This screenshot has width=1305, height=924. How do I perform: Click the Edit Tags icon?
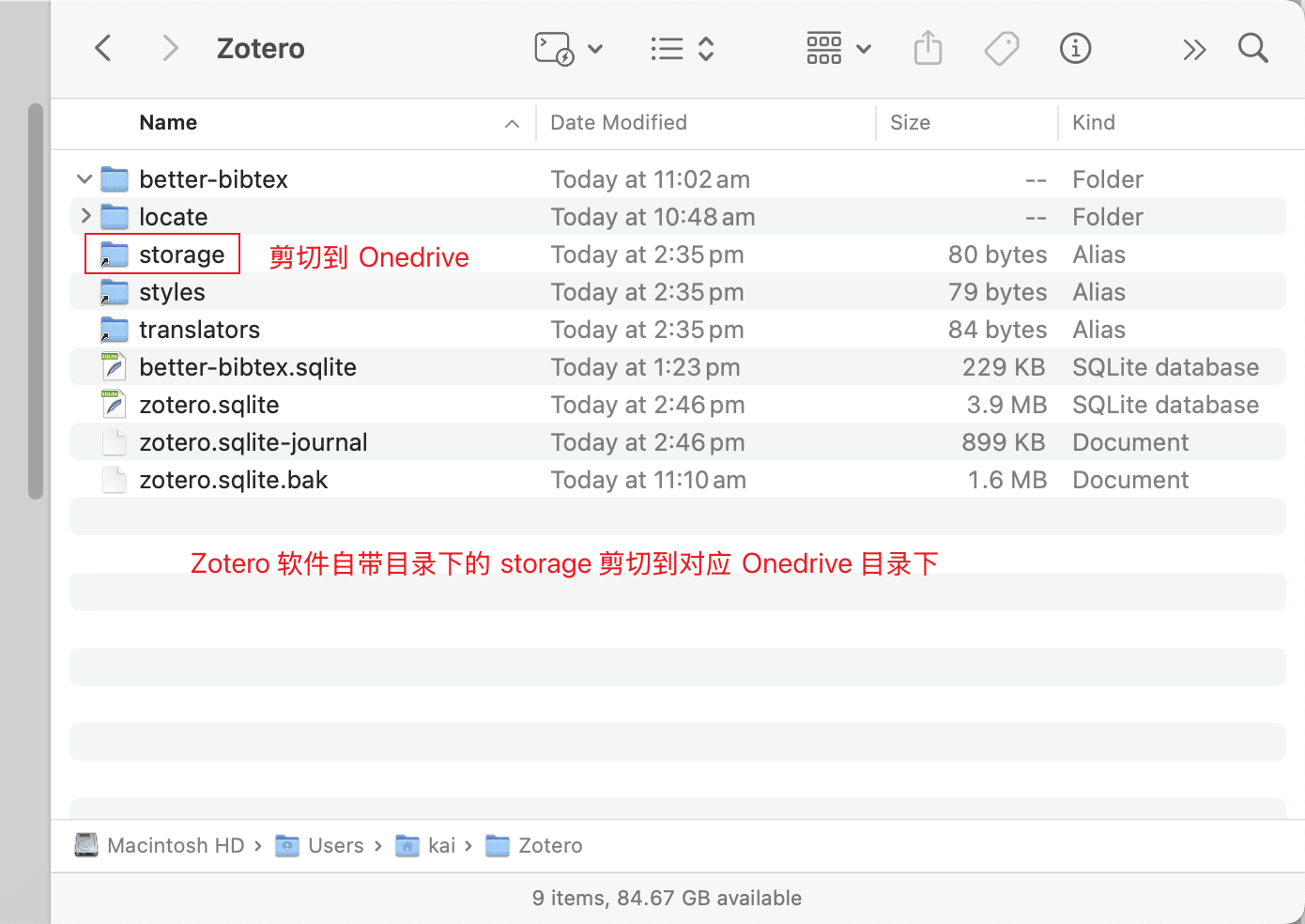tap(1002, 49)
